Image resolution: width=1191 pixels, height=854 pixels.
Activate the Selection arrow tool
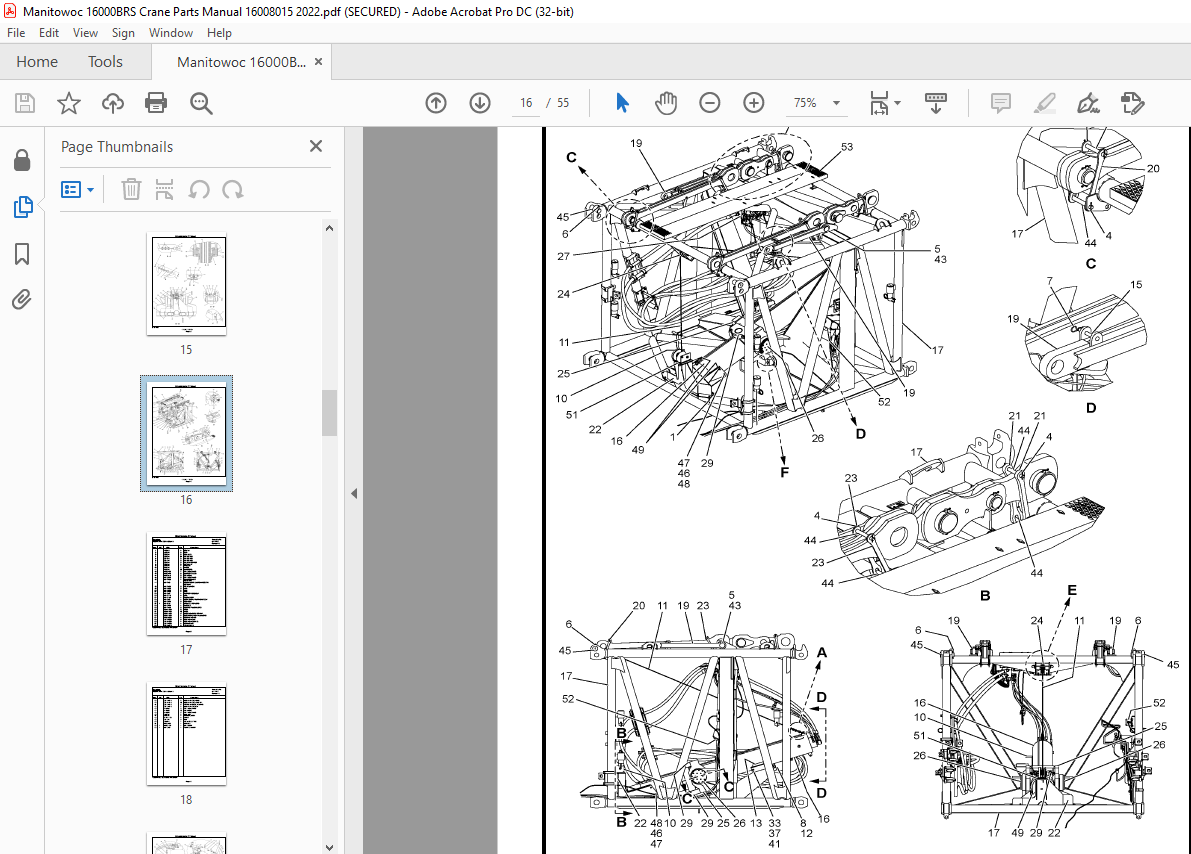point(622,103)
